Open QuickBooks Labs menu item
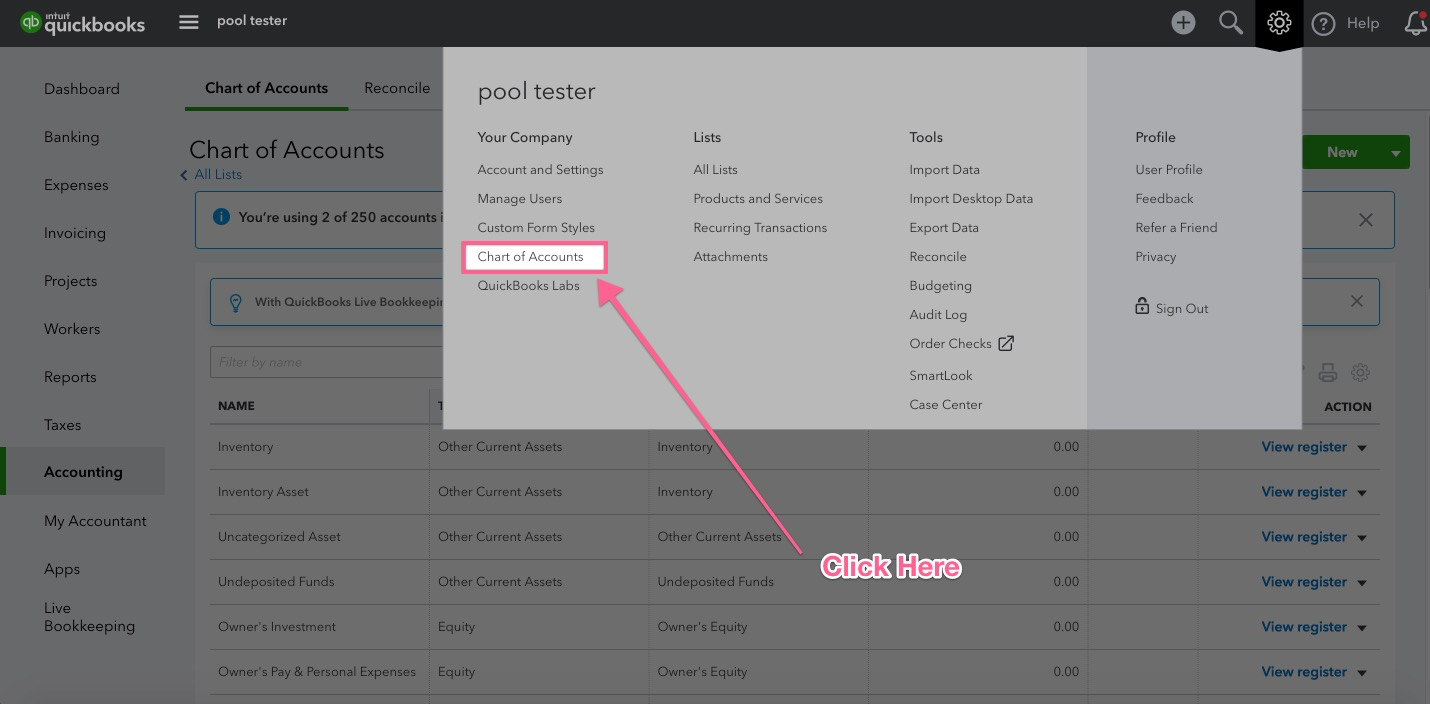1430x704 pixels. [x=528, y=286]
